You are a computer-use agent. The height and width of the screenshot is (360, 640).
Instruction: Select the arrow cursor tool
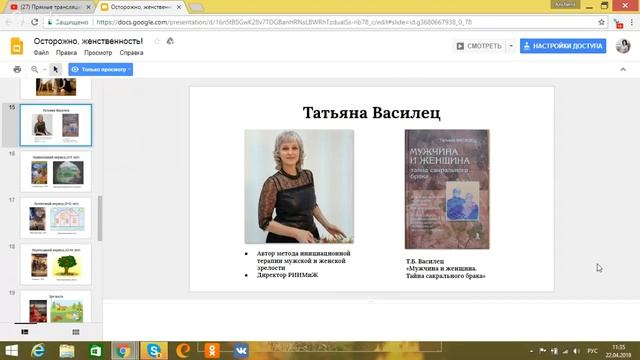(56, 69)
